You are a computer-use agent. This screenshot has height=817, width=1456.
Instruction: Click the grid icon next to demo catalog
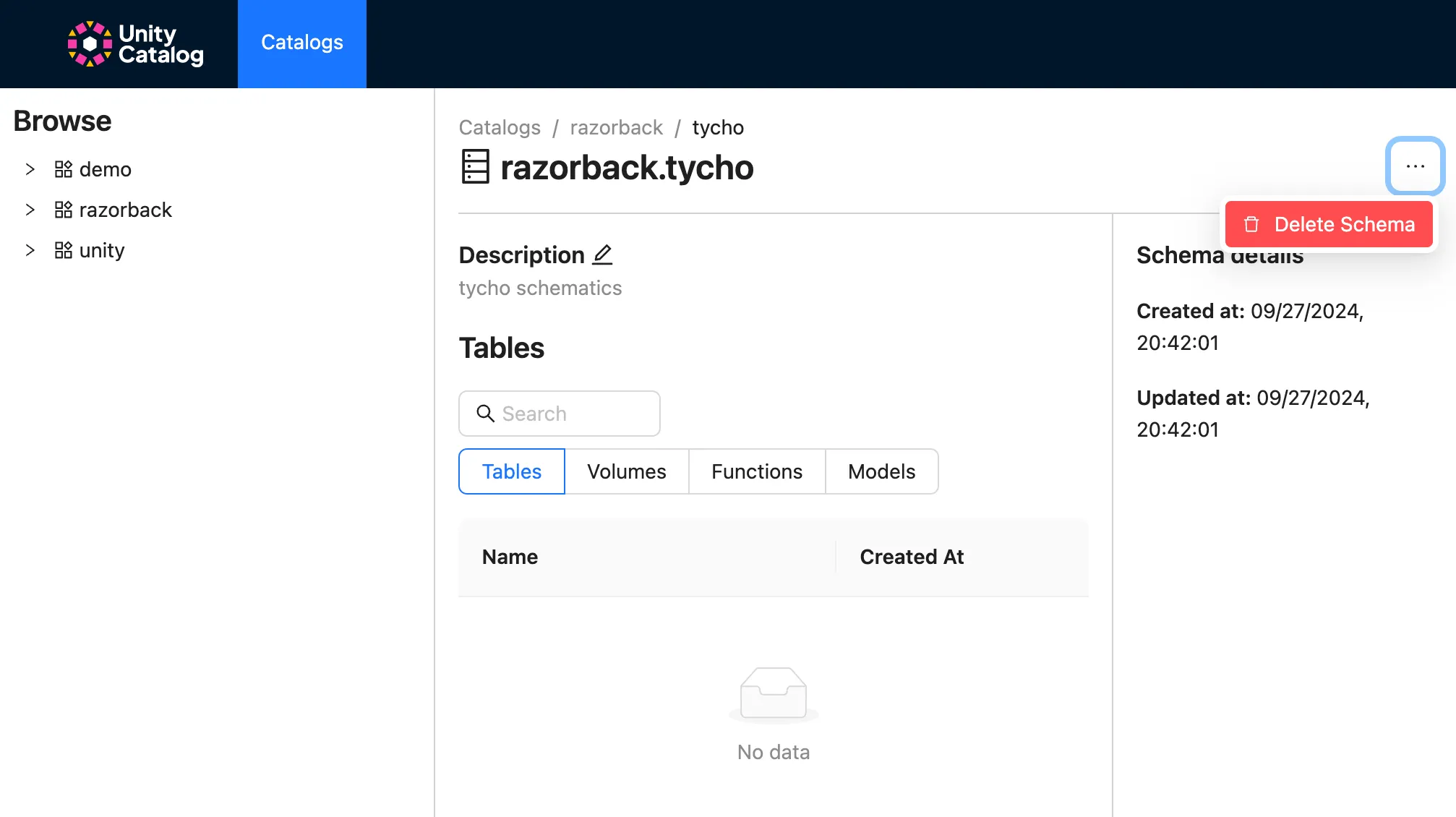[63, 168]
